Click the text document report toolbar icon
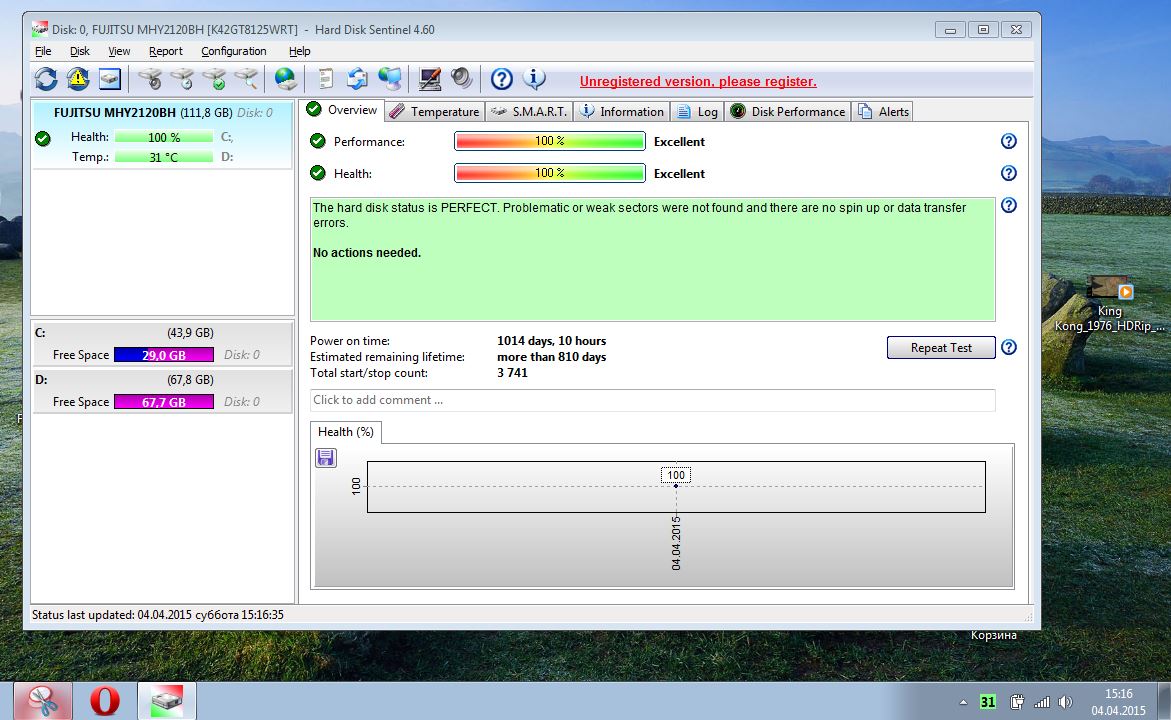 click(325, 78)
